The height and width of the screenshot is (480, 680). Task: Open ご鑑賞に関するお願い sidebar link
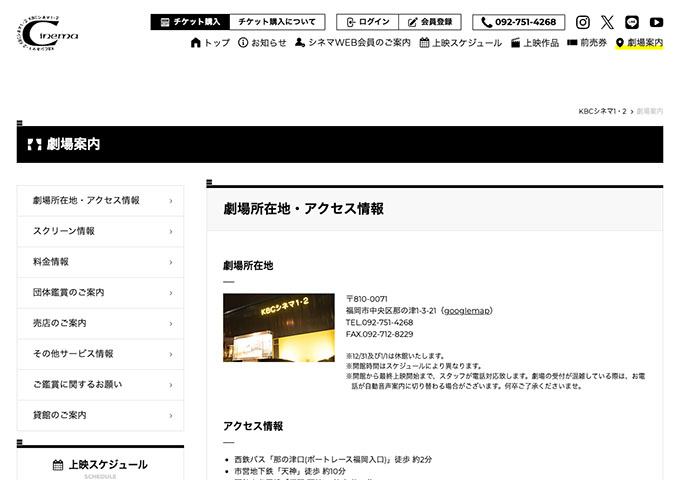tap(100, 385)
